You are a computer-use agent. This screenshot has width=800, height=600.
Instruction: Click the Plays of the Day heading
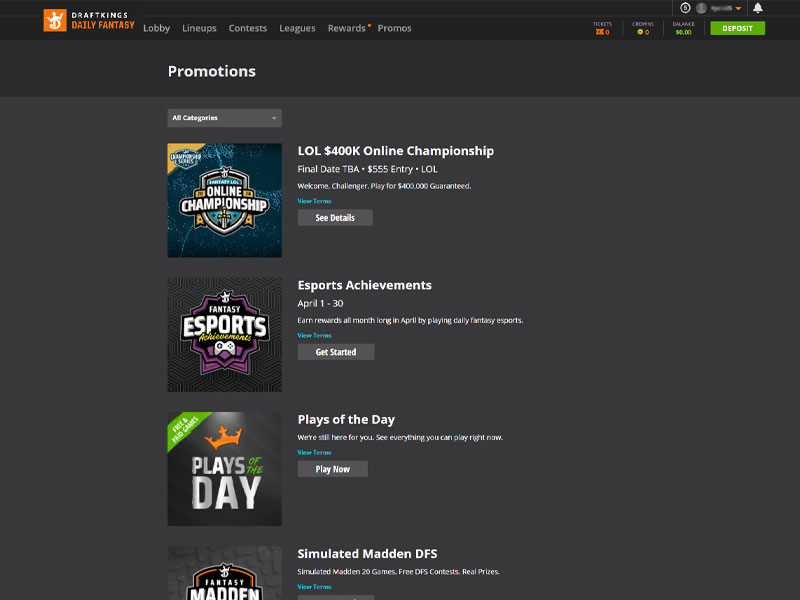(x=346, y=419)
